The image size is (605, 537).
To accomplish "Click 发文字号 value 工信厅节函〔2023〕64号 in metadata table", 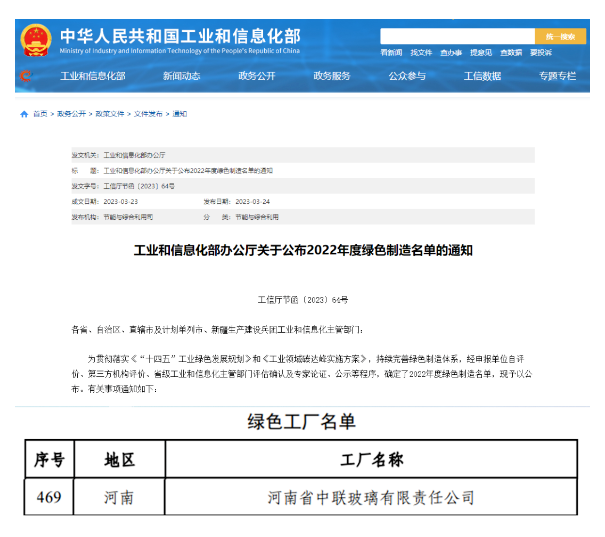I will pyautogui.click(x=139, y=186).
